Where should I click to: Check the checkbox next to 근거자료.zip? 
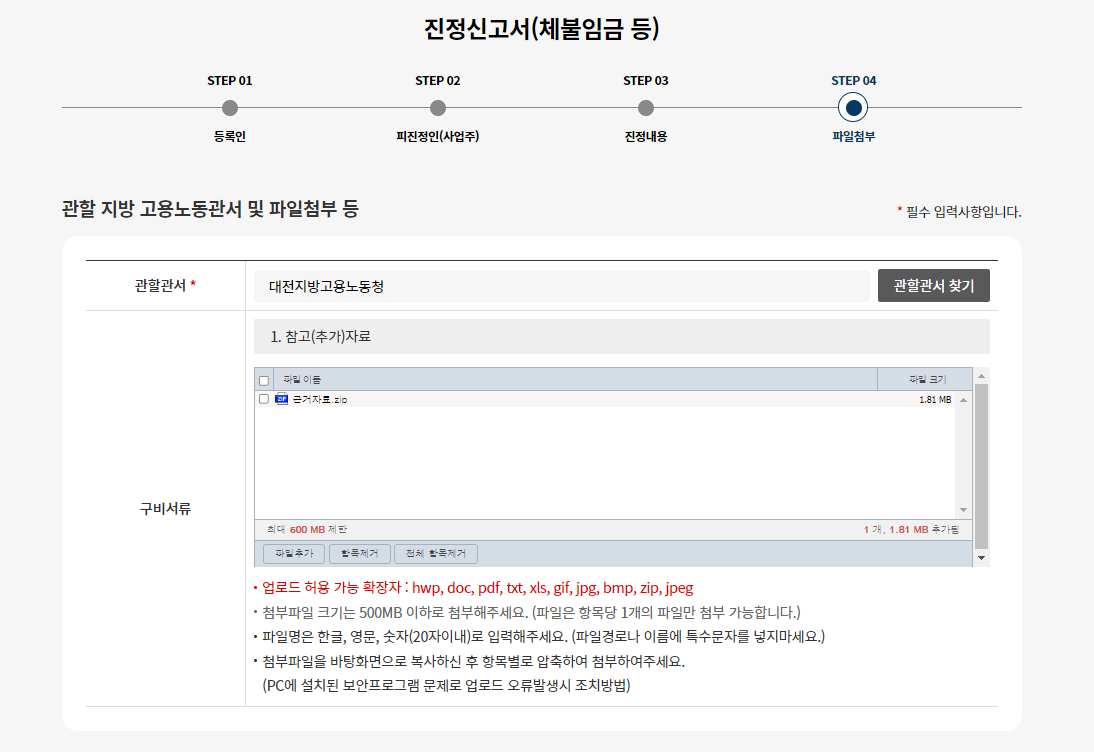(x=262, y=399)
